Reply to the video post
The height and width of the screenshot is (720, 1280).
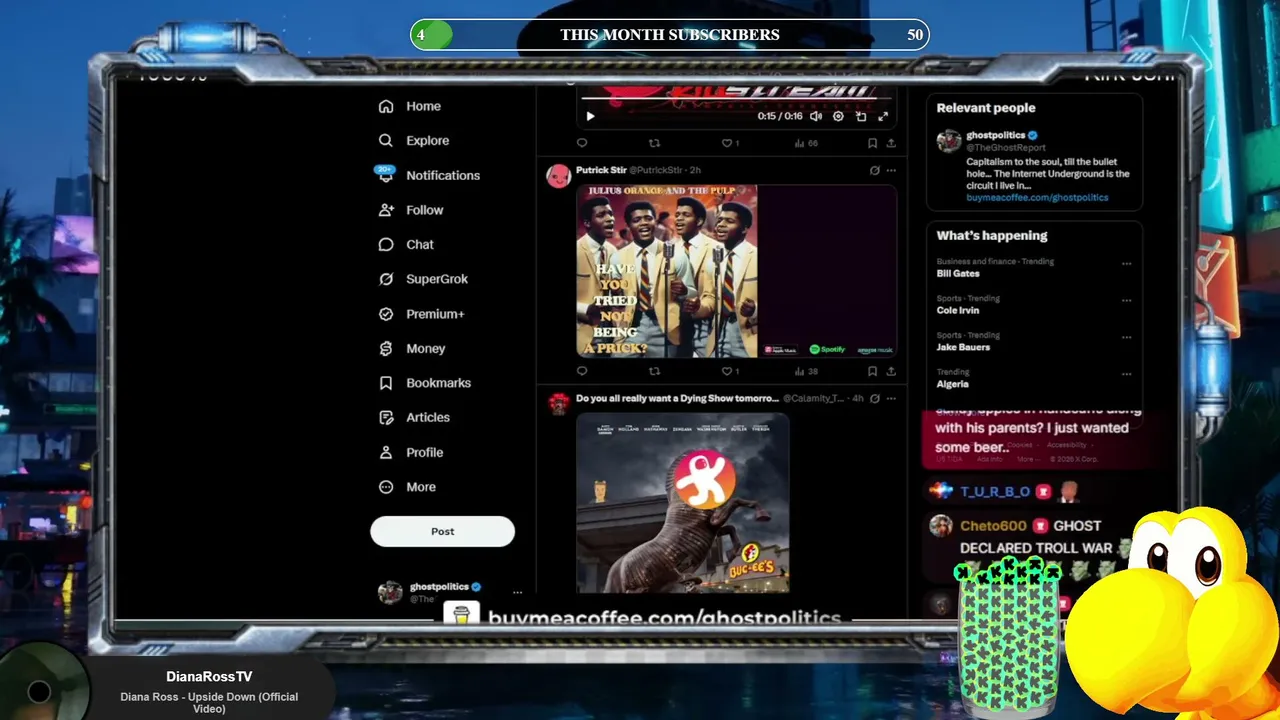[x=582, y=143]
